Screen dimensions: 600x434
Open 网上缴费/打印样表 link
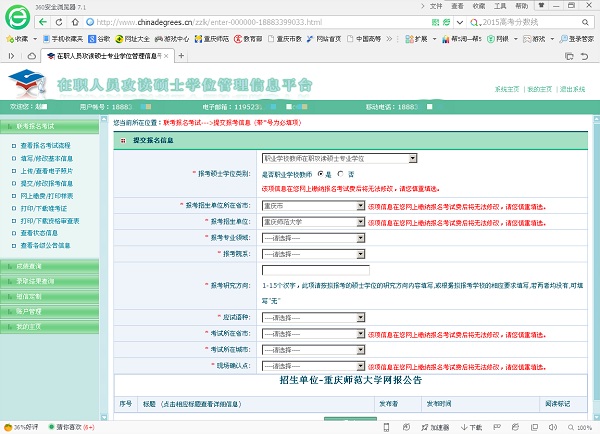click(x=47, y=196)
